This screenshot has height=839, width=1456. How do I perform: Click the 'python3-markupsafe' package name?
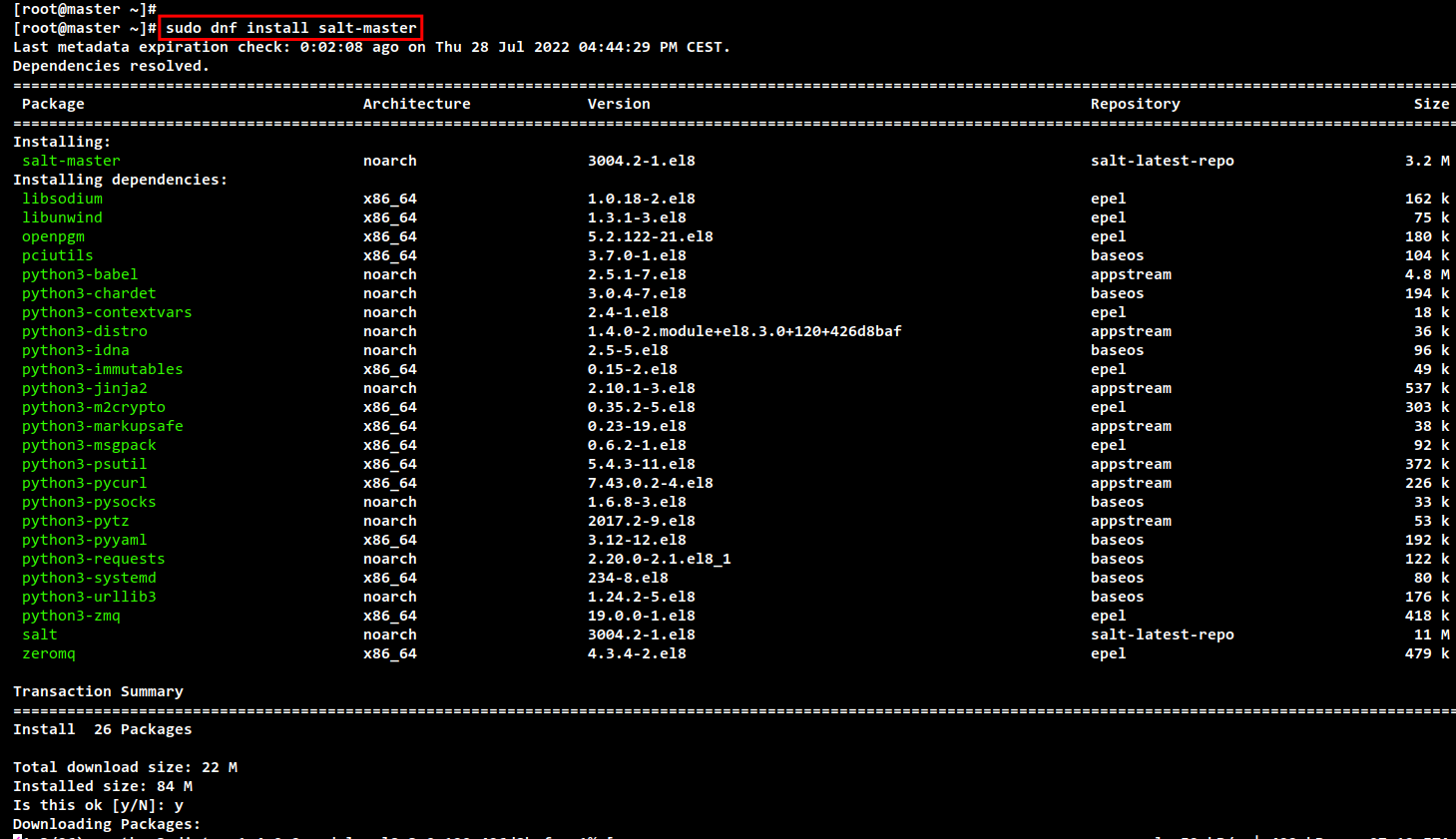103,426
